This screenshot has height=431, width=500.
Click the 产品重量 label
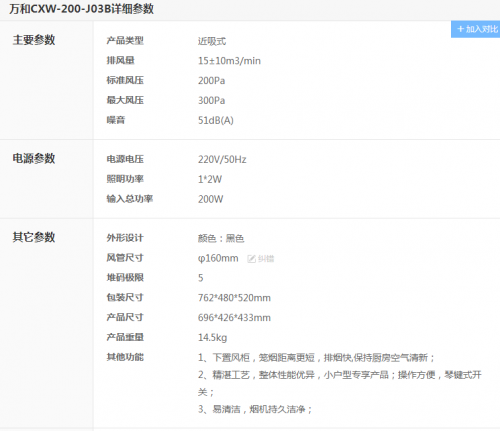125,337
